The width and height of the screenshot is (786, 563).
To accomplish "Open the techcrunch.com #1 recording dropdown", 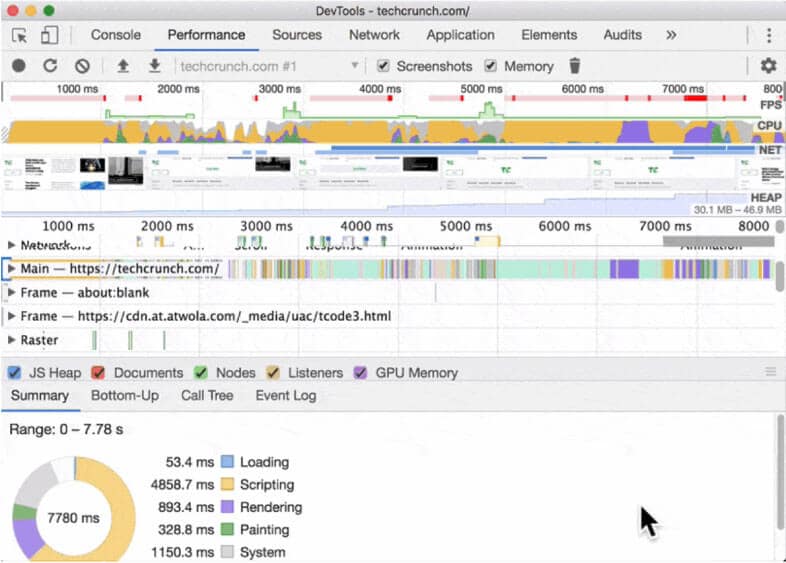I will tap(268, 66).
